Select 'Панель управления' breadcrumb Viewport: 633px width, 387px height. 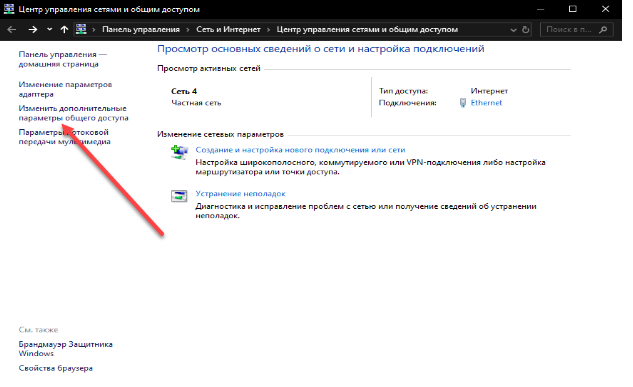click(x=141, y=29)
